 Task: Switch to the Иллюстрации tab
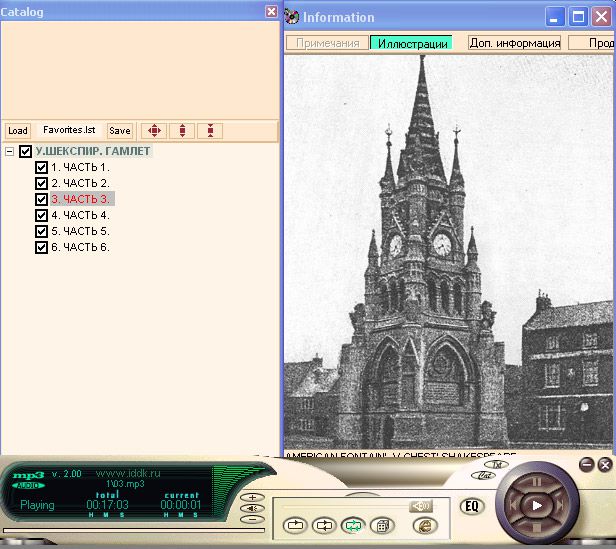click(x=410, y=43)
